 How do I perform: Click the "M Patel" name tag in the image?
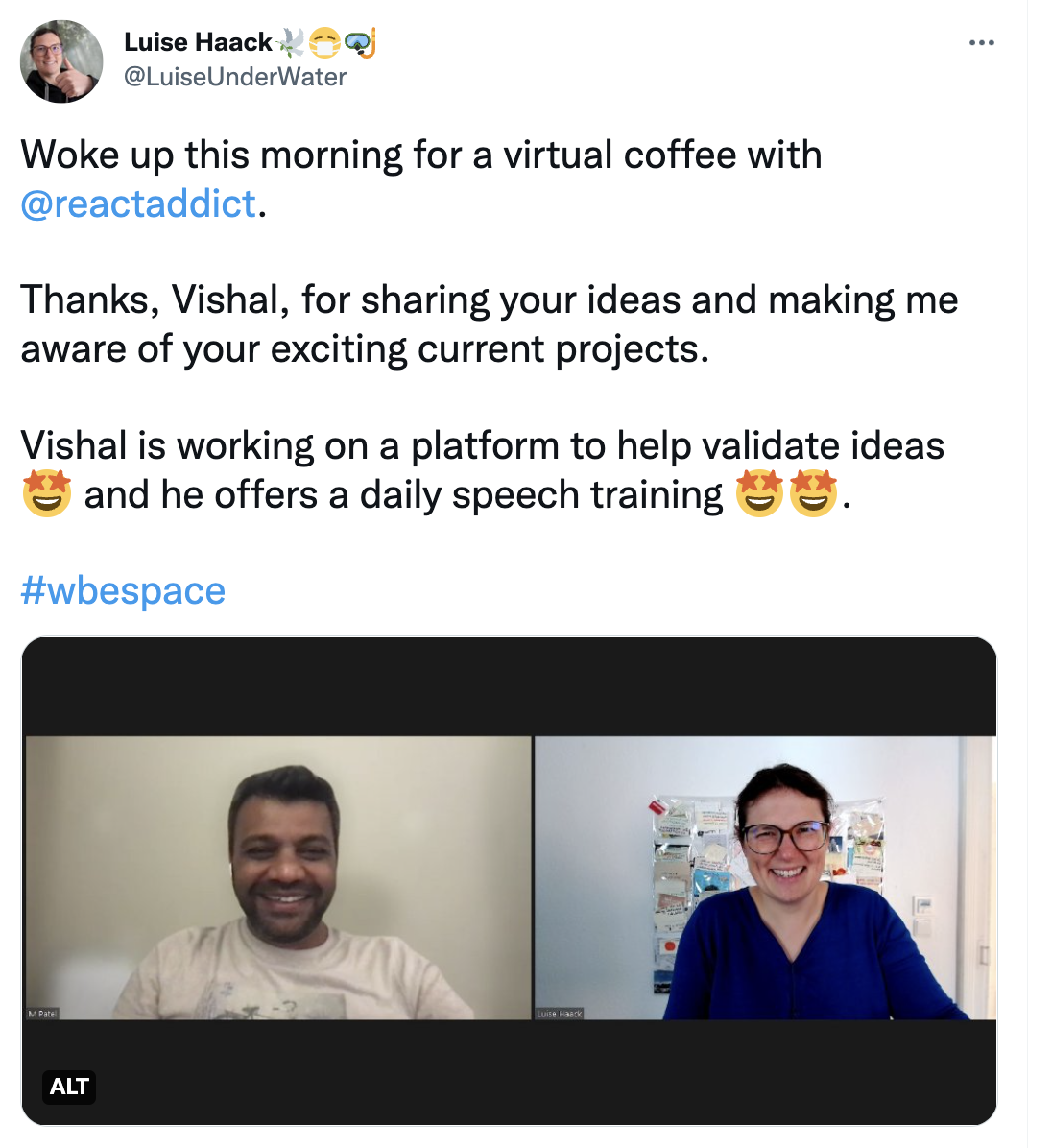click(42, 1014)
